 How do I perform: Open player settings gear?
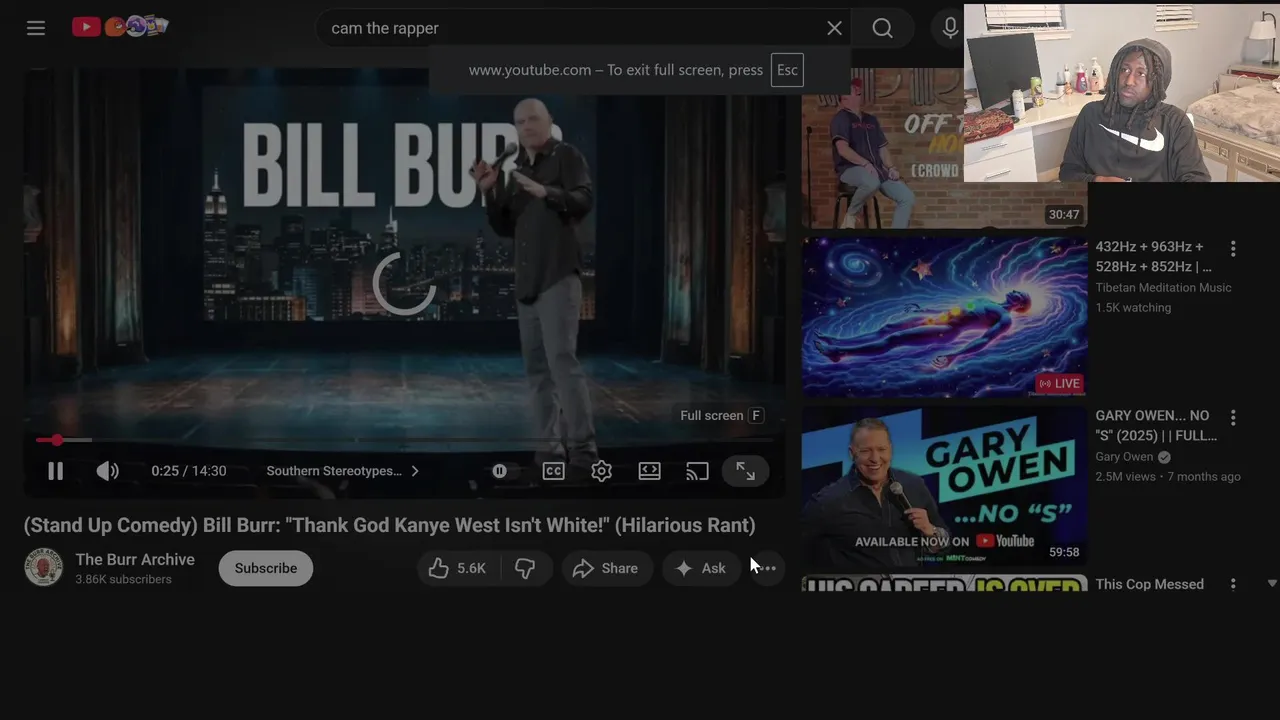(x=601, y=471)
